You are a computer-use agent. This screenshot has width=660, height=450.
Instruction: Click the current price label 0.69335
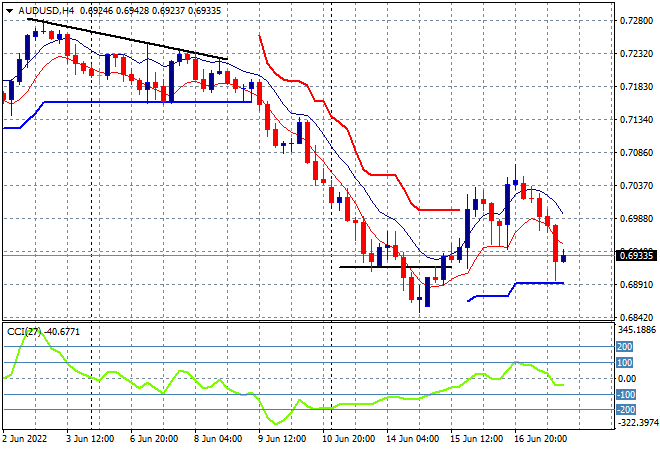point(636,256)
